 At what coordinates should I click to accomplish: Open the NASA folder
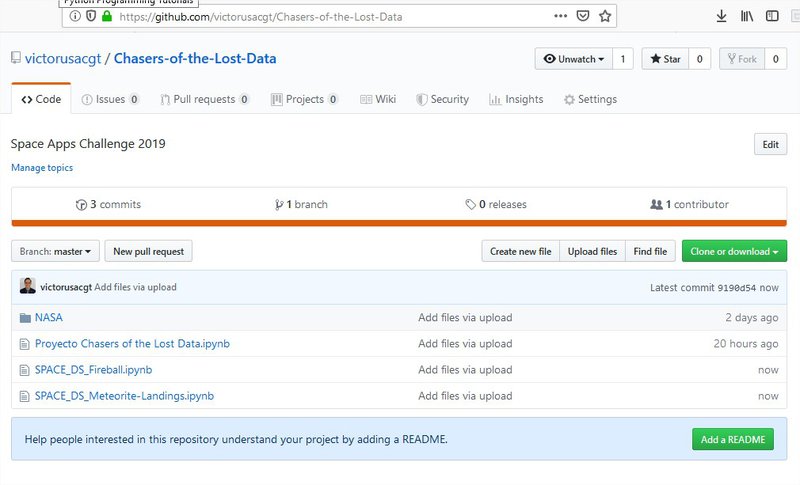[48, 318]
